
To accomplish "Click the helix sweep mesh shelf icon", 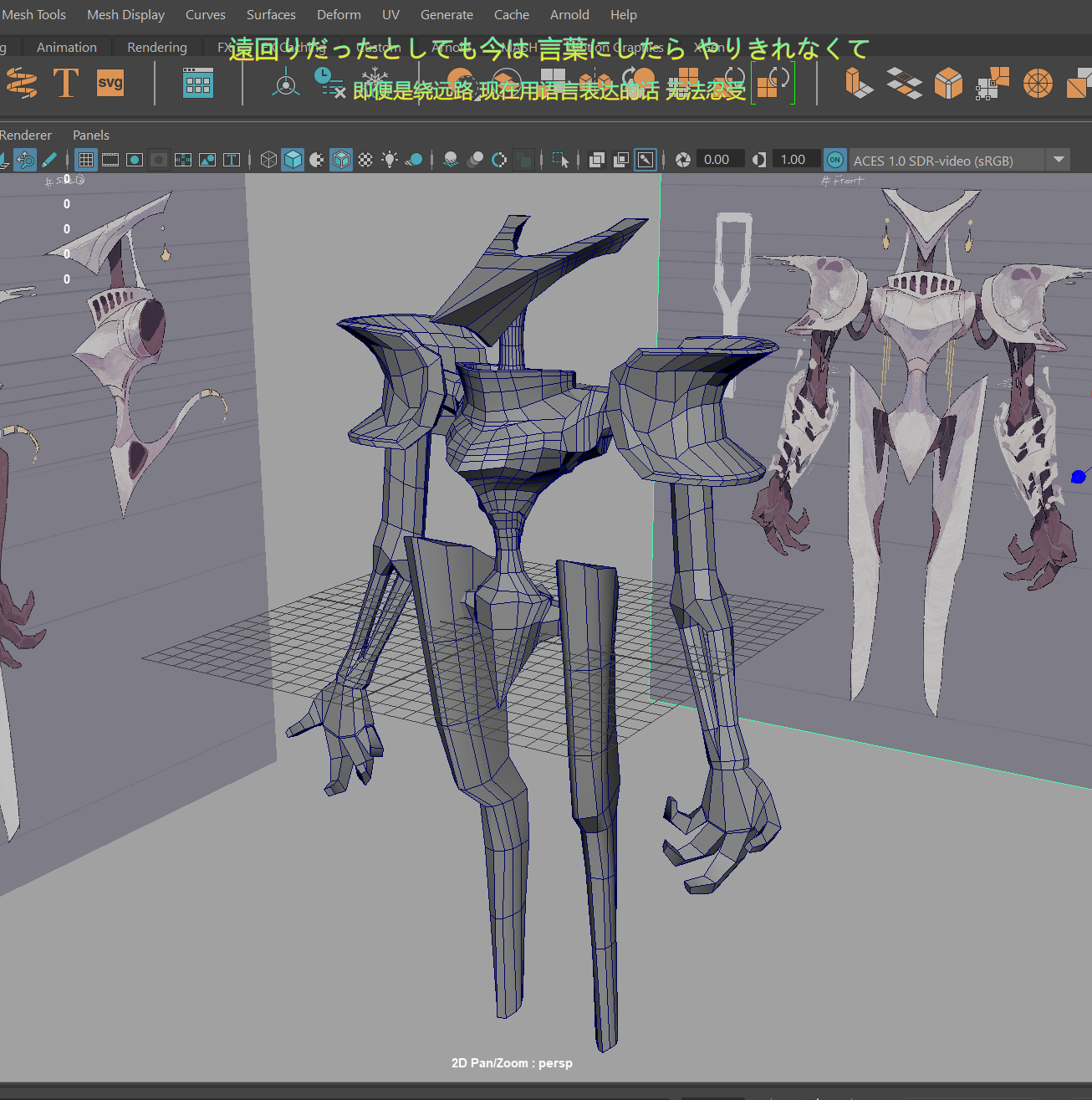I will [x=21, y=83].
